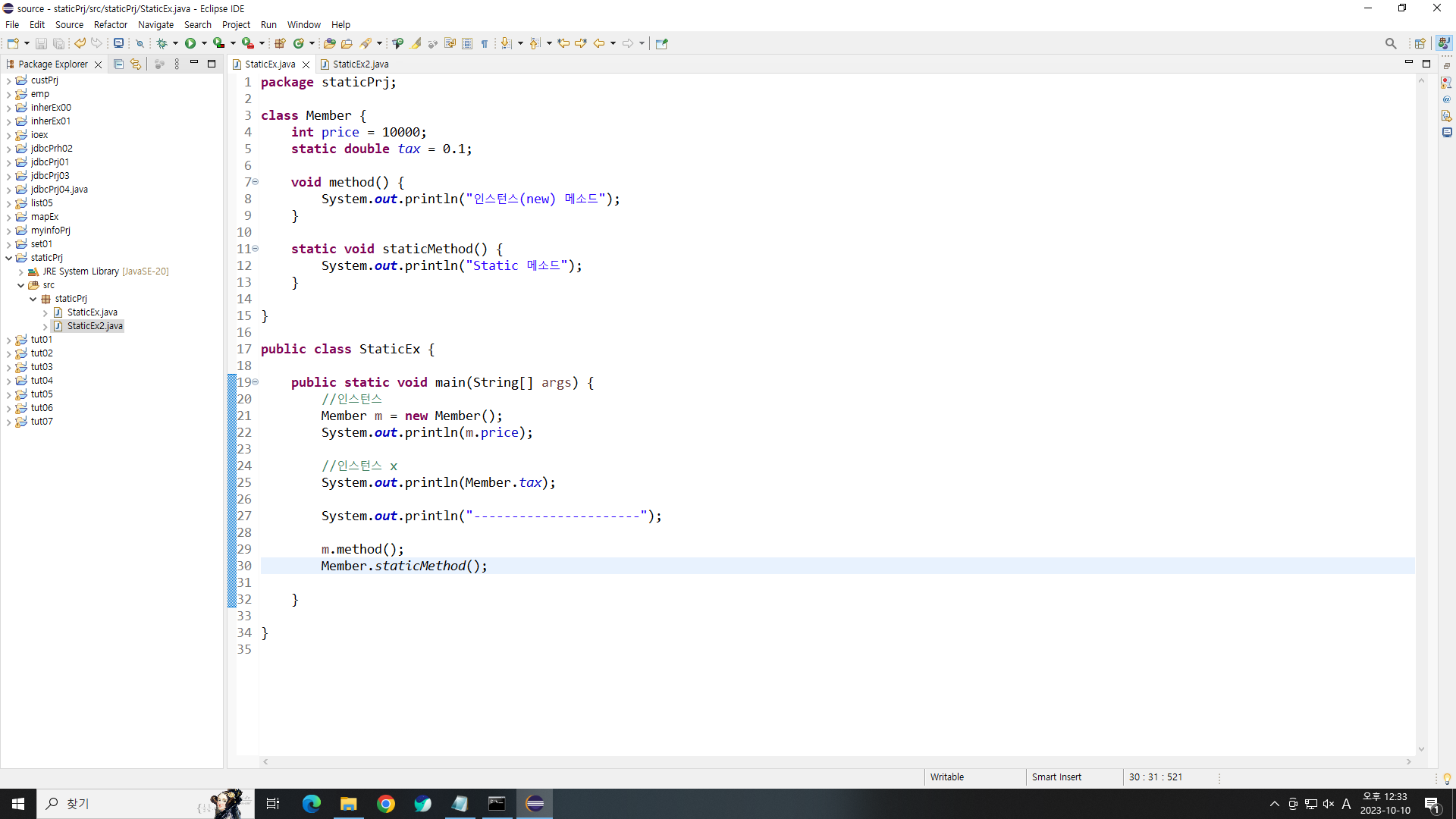Expand the tut01 project node

9,340
